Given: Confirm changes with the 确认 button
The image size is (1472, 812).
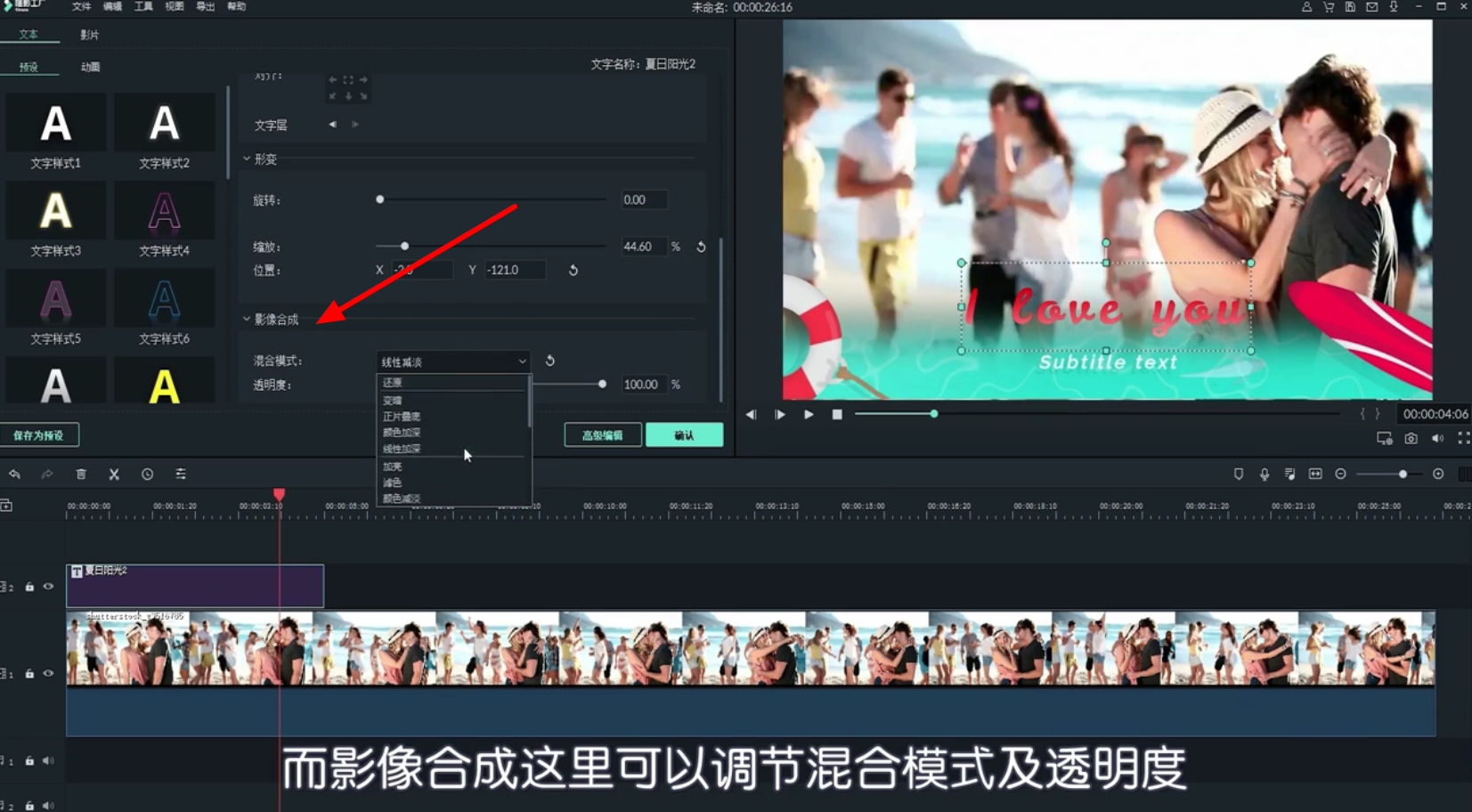Looking at the screenshot, I should pyautogui.click(x=684, y=435).
